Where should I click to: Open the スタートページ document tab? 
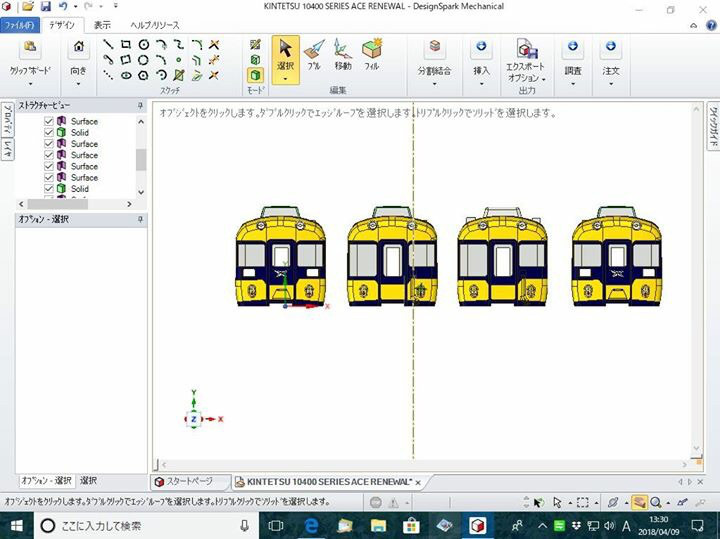pyautogui.click(x=189, y=482)
